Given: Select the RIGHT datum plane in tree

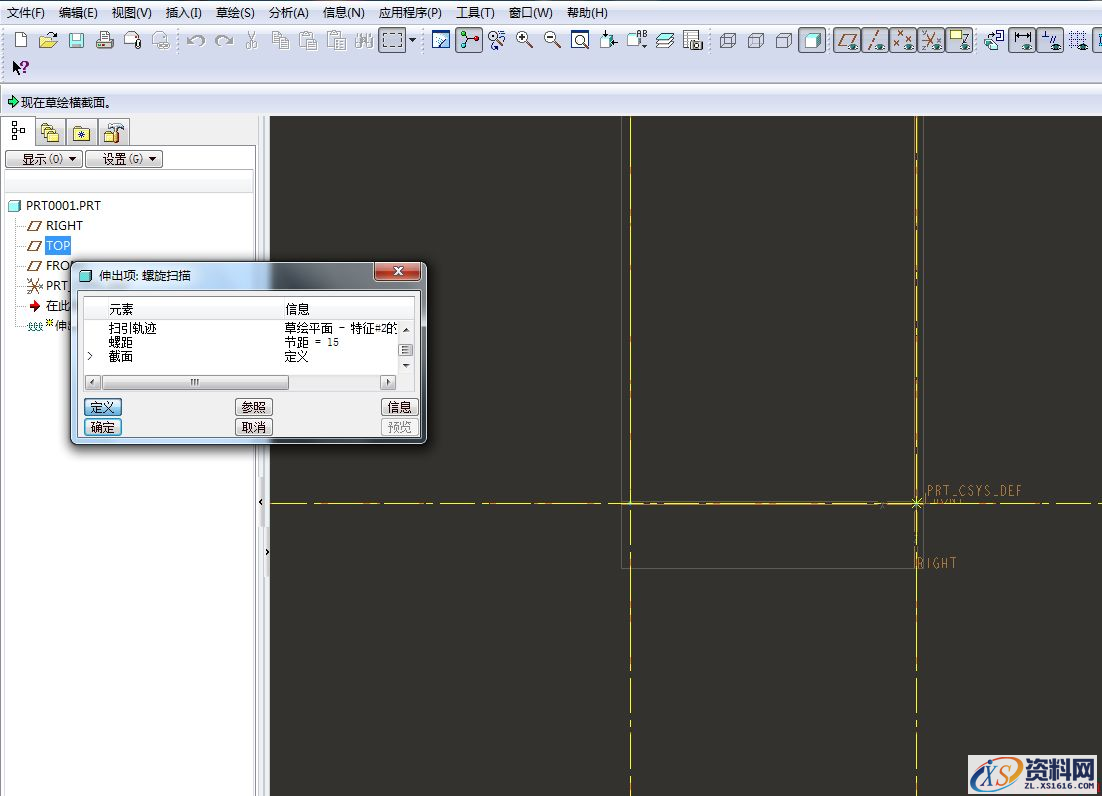Looking at the screenshot, I should 64,226.
